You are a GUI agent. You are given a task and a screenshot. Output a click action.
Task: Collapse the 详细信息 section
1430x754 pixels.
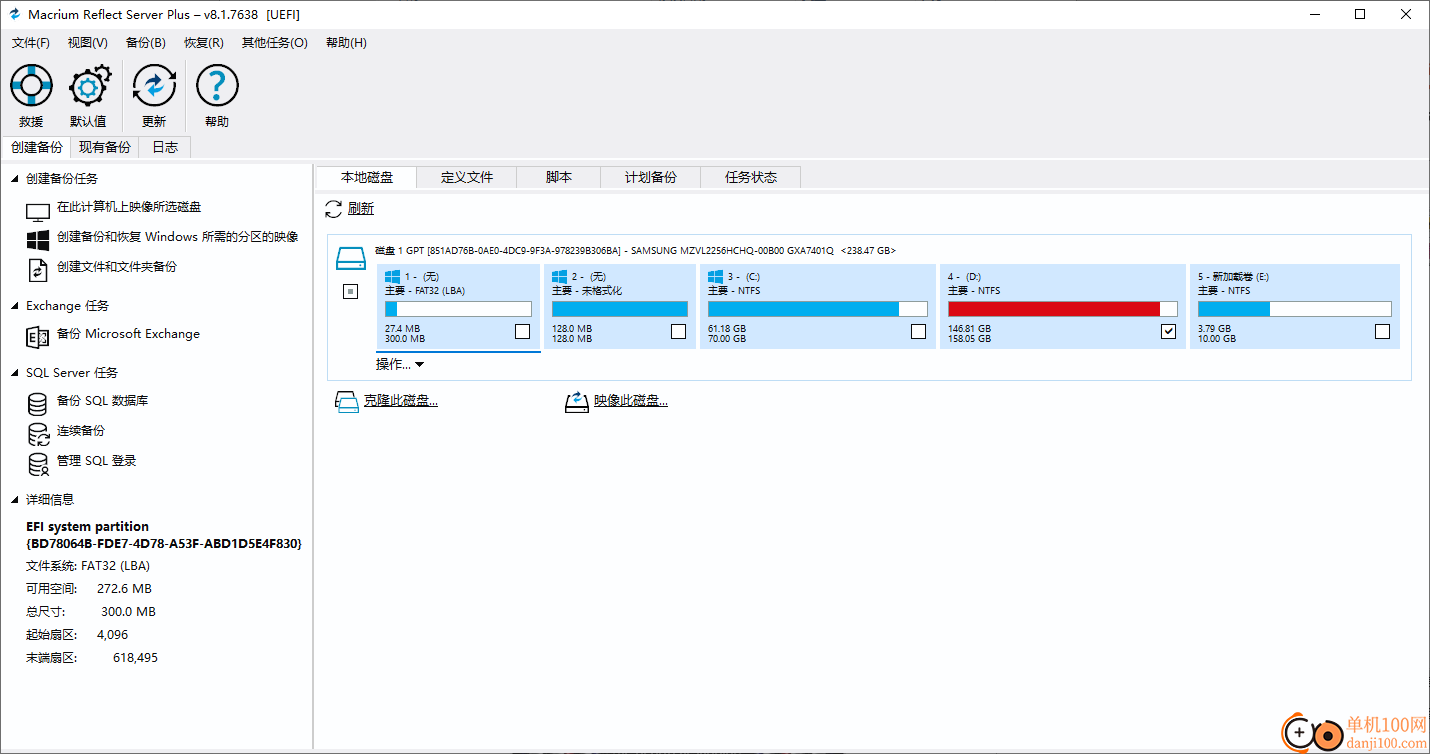tap(15, 500)
